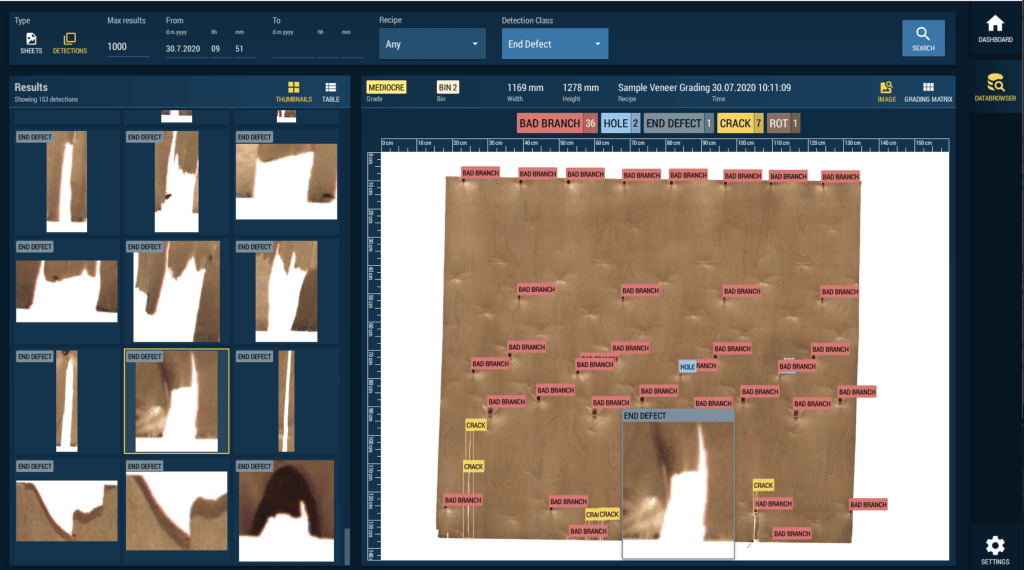Switch results to Thumbnails view
The width and height of the screenshot is (1024, 570).
click(x=294, y=91)
